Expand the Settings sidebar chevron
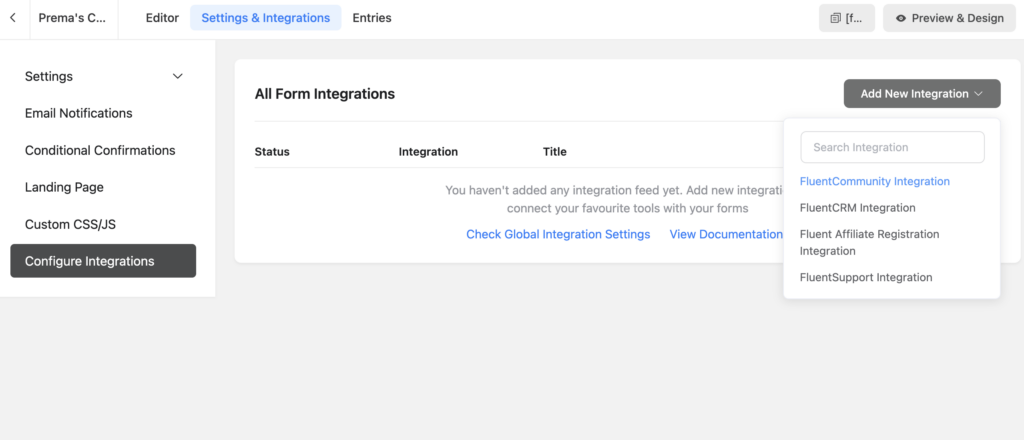The height and width of the screenshot is (440, 1024). click(x=177, y=76)
